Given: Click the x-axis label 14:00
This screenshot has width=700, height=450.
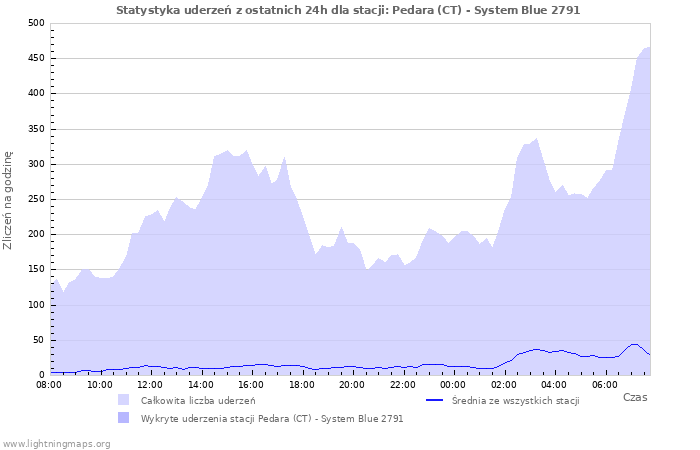Looking at the screenshot, I should pyautogui.click(x=200, y=385).
